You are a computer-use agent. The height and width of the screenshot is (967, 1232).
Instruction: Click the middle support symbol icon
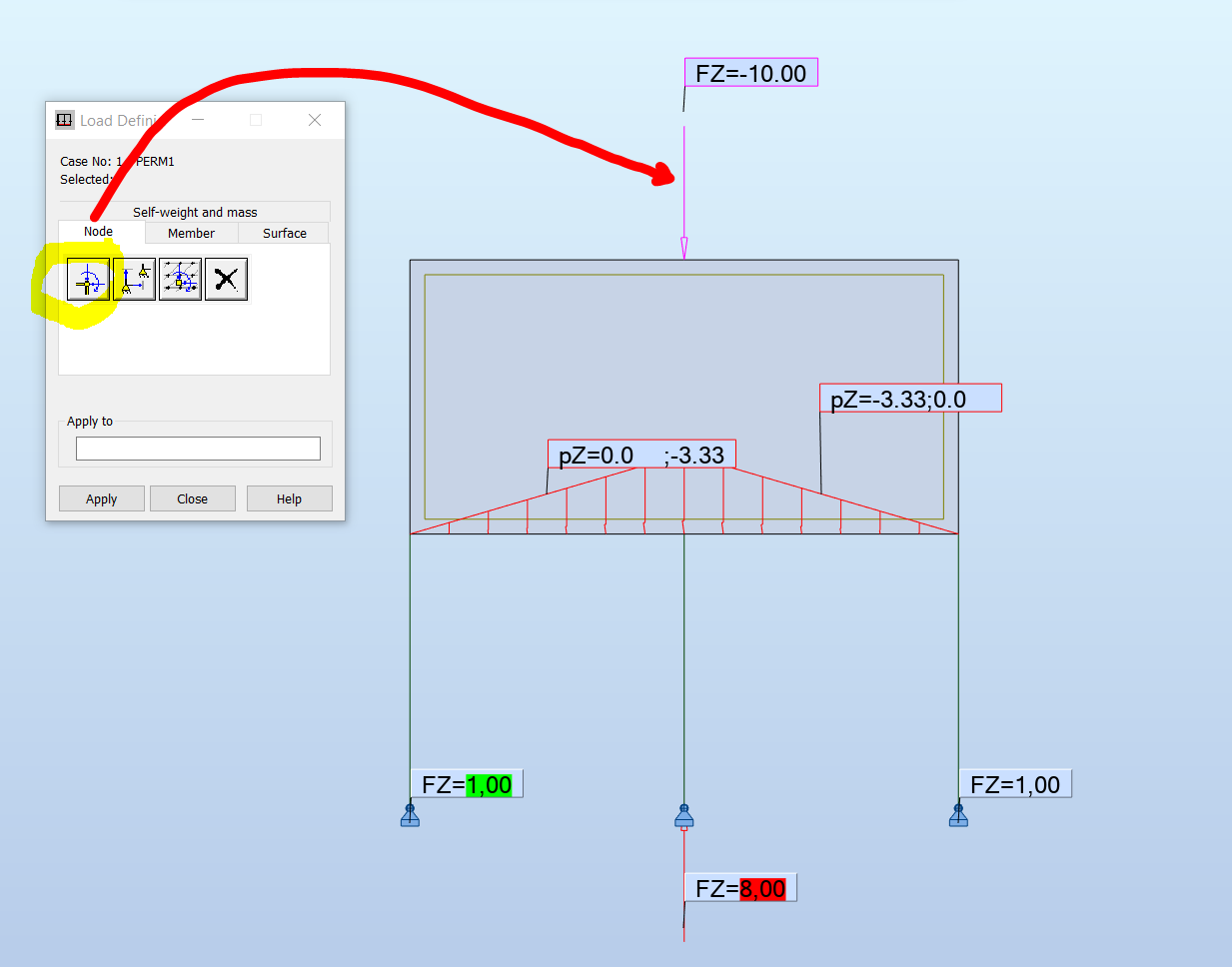[x=683, y=815]
